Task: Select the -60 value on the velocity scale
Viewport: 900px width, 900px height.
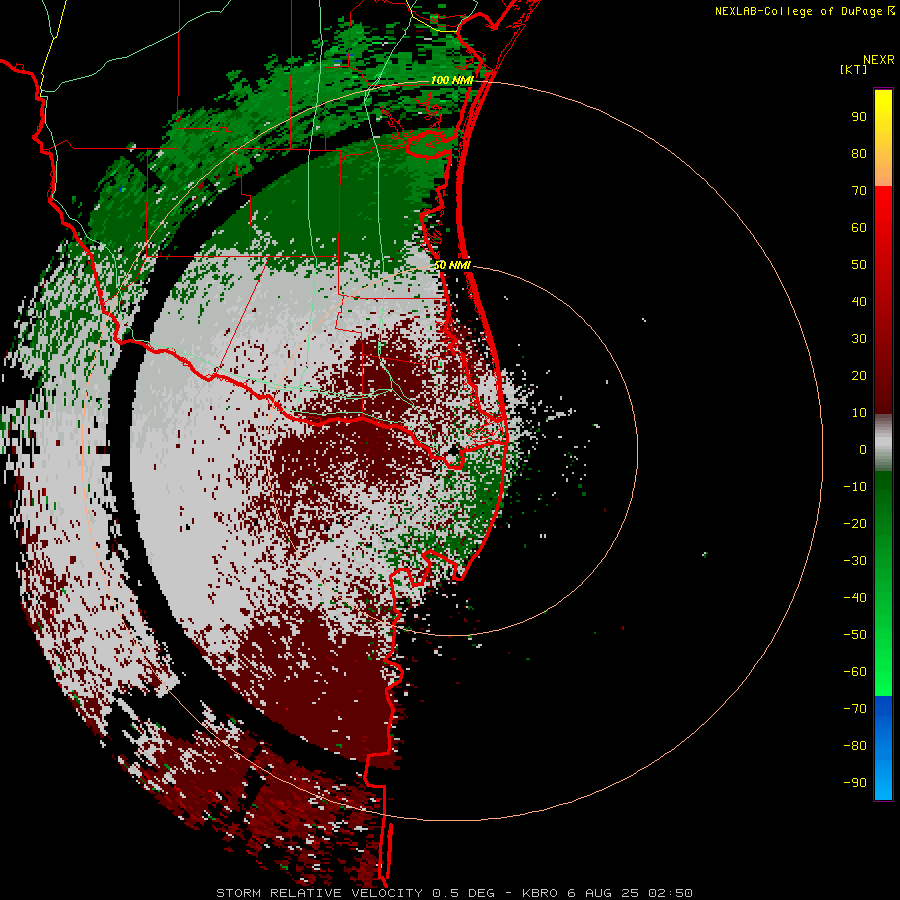Action: coord(855,672)
